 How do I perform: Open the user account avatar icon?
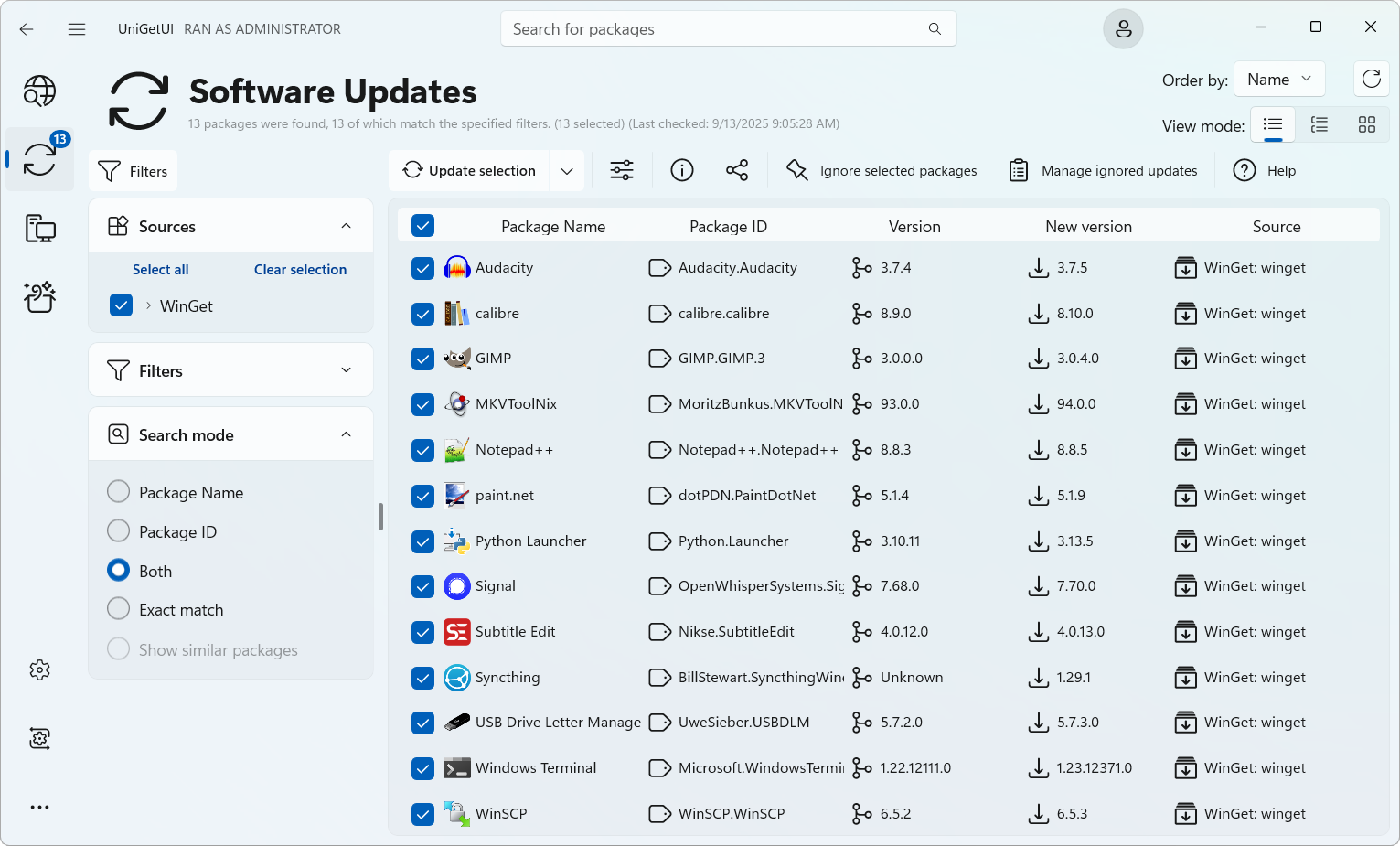coord(1123,29)
